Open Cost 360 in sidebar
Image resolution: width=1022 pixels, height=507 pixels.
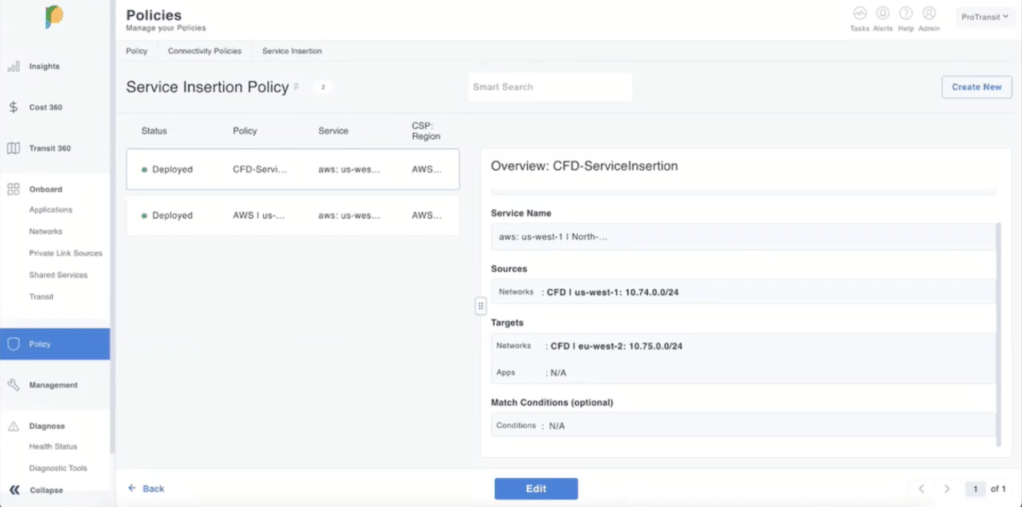coord(44,107)
